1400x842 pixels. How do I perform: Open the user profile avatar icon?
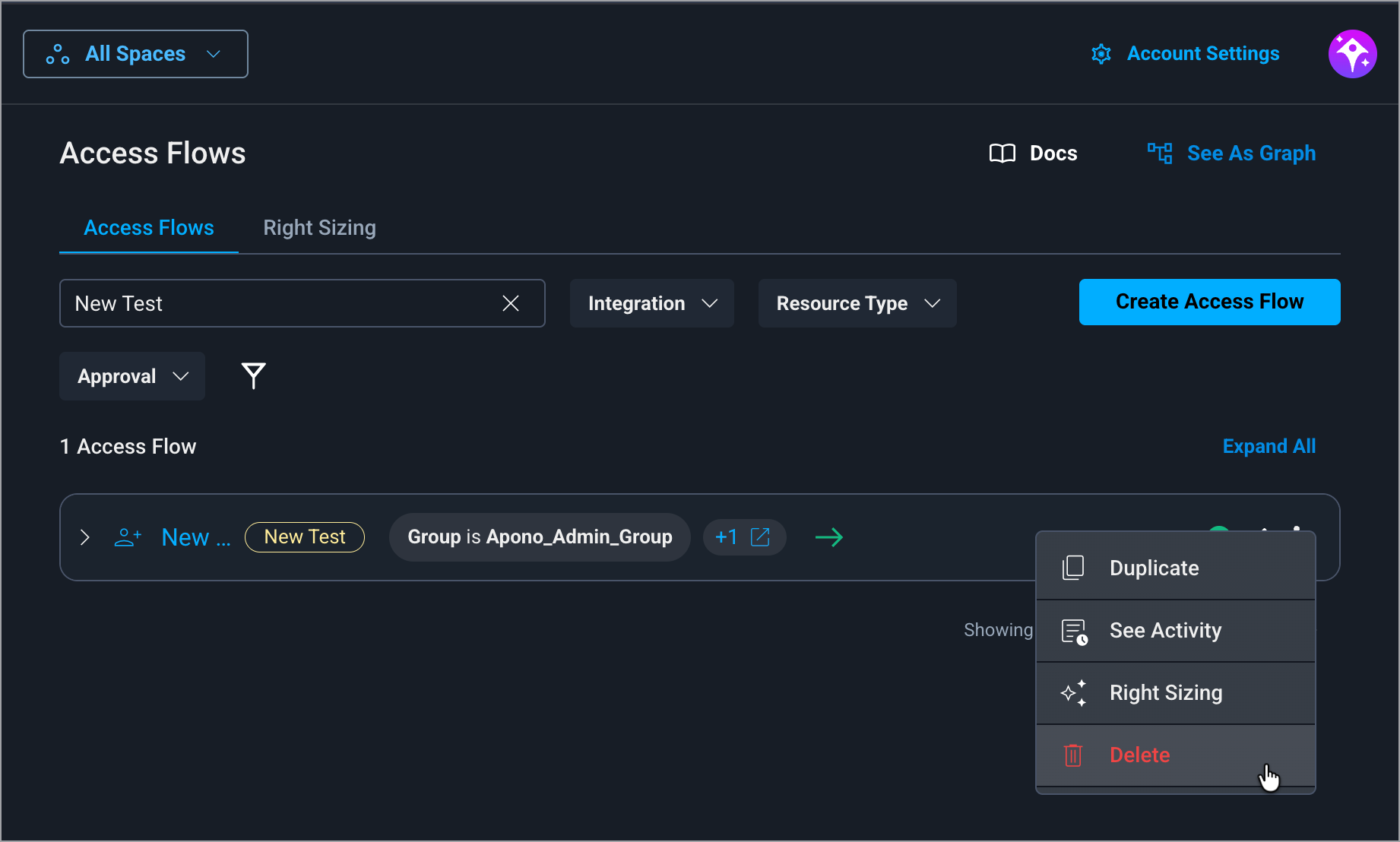point(1352,54)
